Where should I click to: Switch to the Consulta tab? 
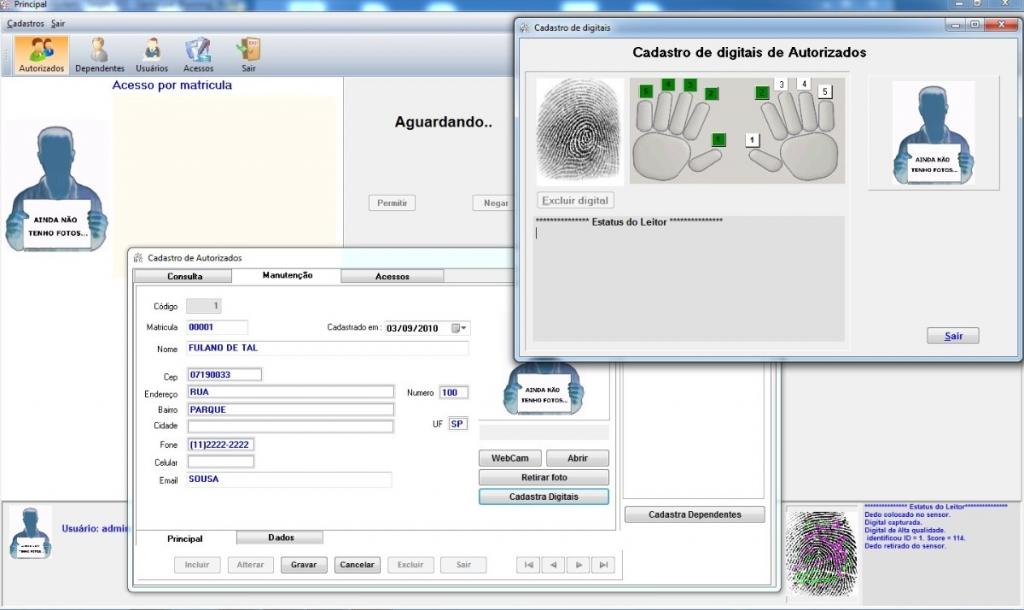point(185,276)
